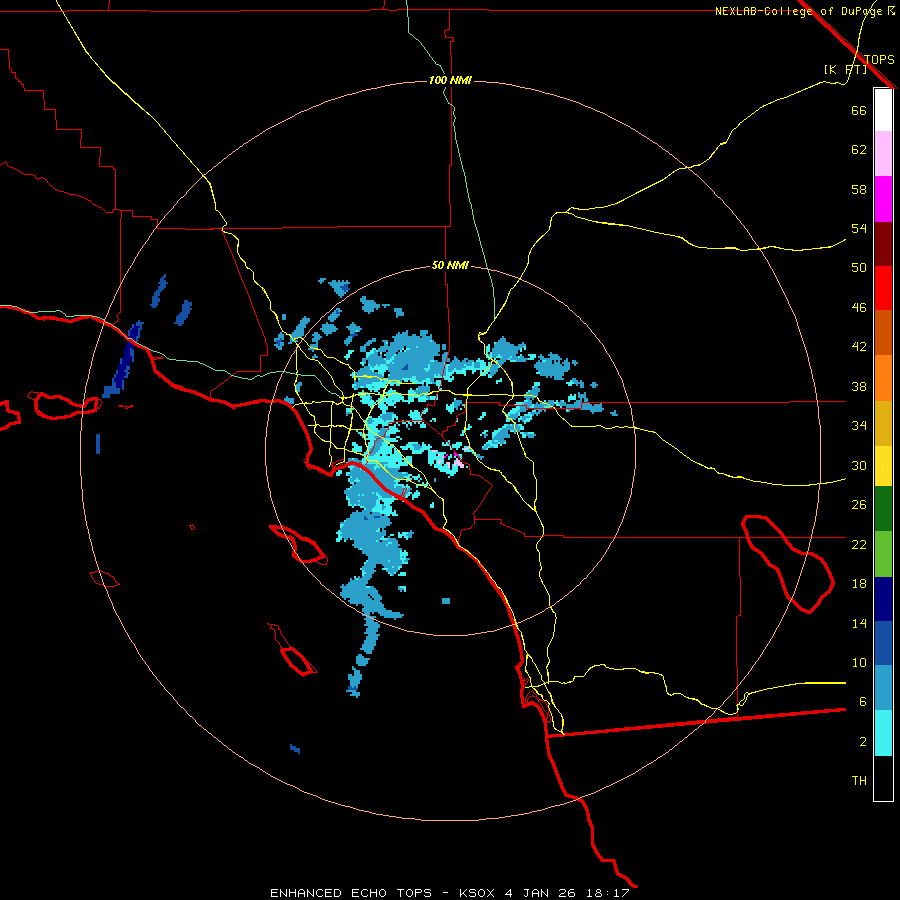Click the 'TH' legend label
Viewport: 900px width, 900px height.
click(859, 781)
